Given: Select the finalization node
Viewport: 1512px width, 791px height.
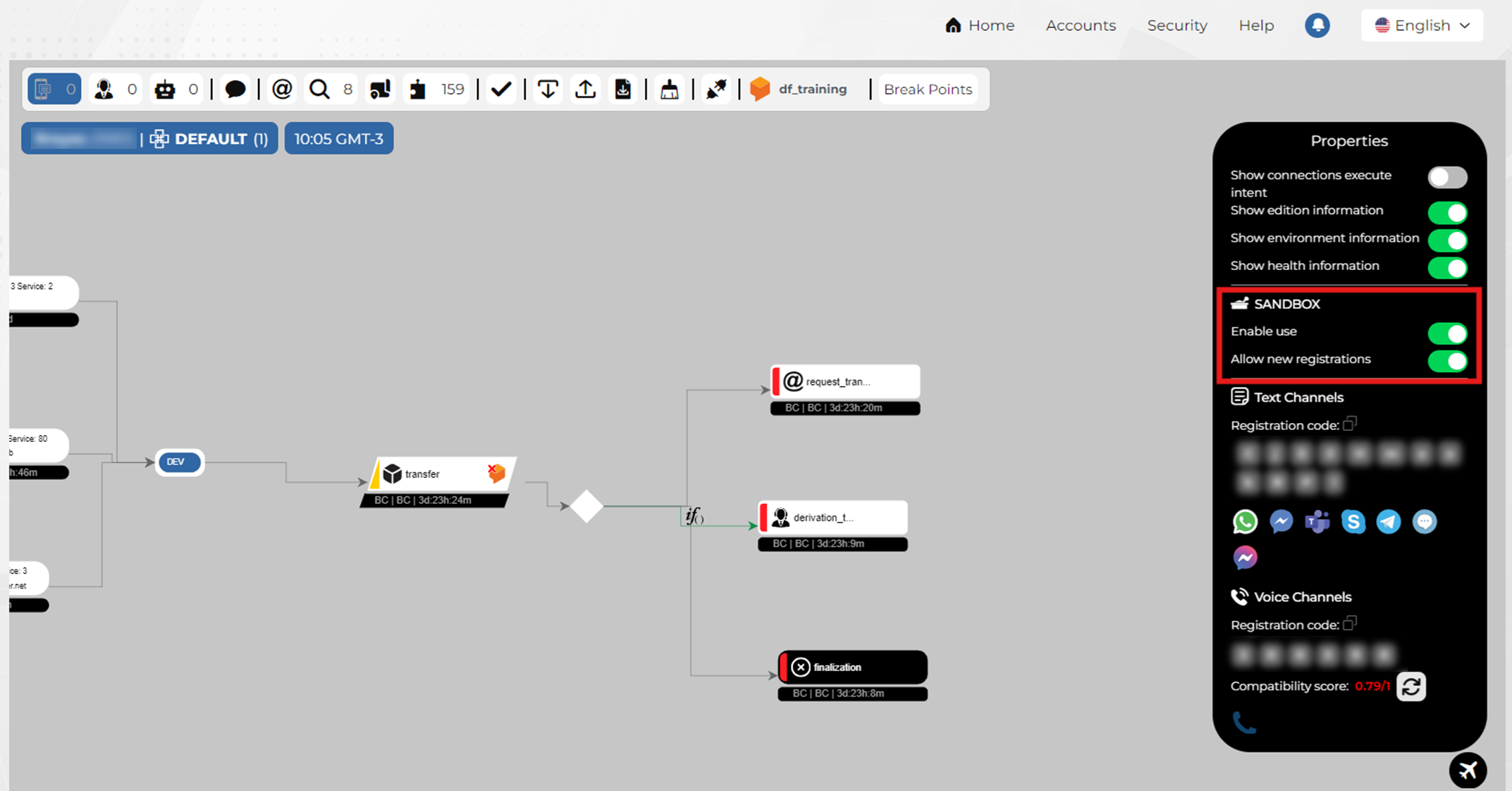Looking at the screenshot, I should click(x=852, y=667).
